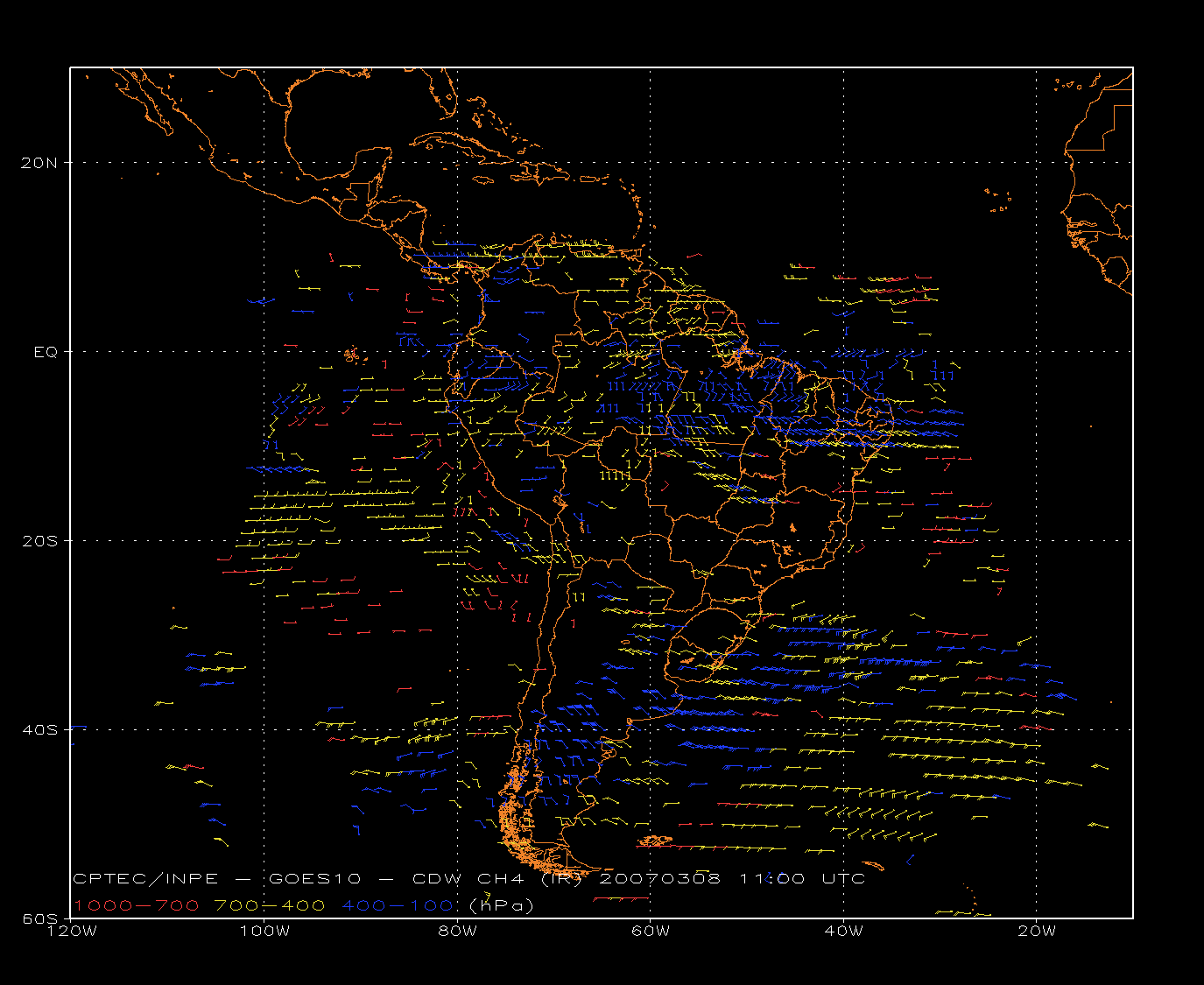The height and width of the screenshot is (985, 1204).
Task: Click the (hPa) unit label
Action: 502,905
